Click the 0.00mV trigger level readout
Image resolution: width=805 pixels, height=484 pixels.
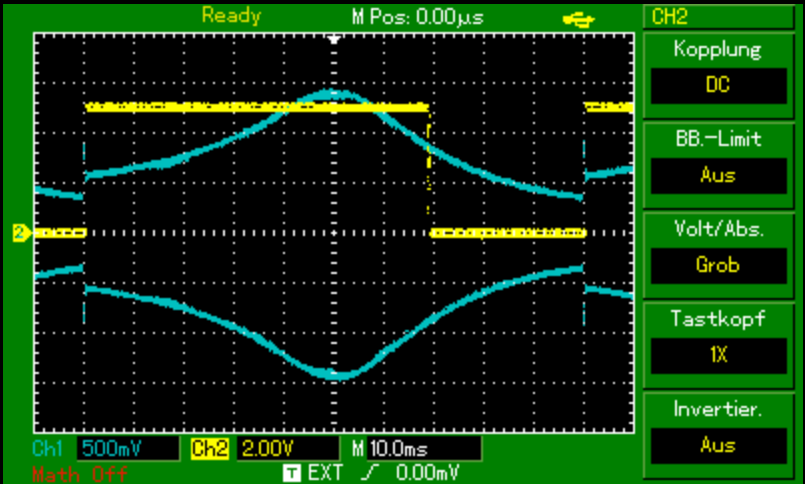pos(427,469)
